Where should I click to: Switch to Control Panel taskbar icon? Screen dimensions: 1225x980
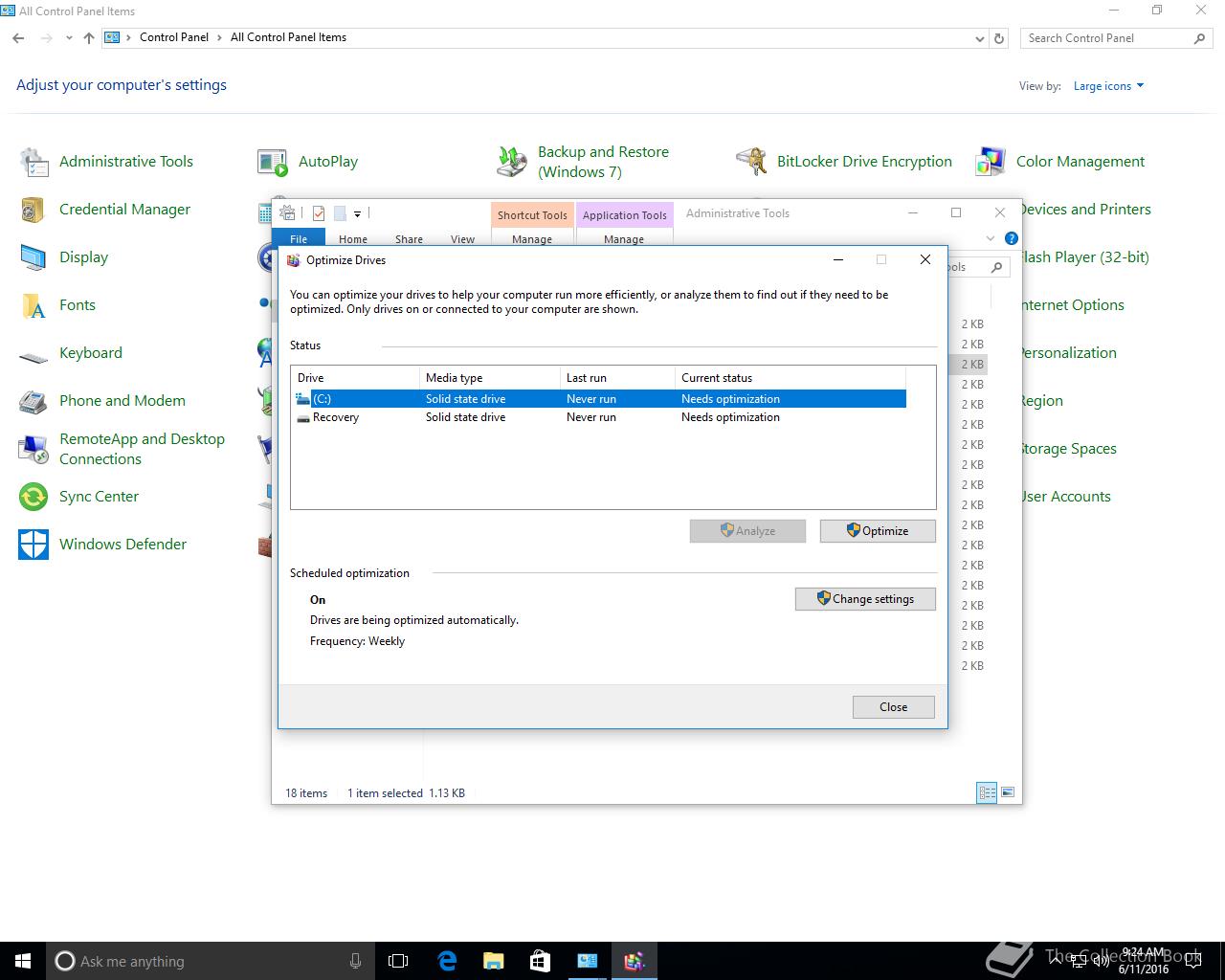coord(587,961)
